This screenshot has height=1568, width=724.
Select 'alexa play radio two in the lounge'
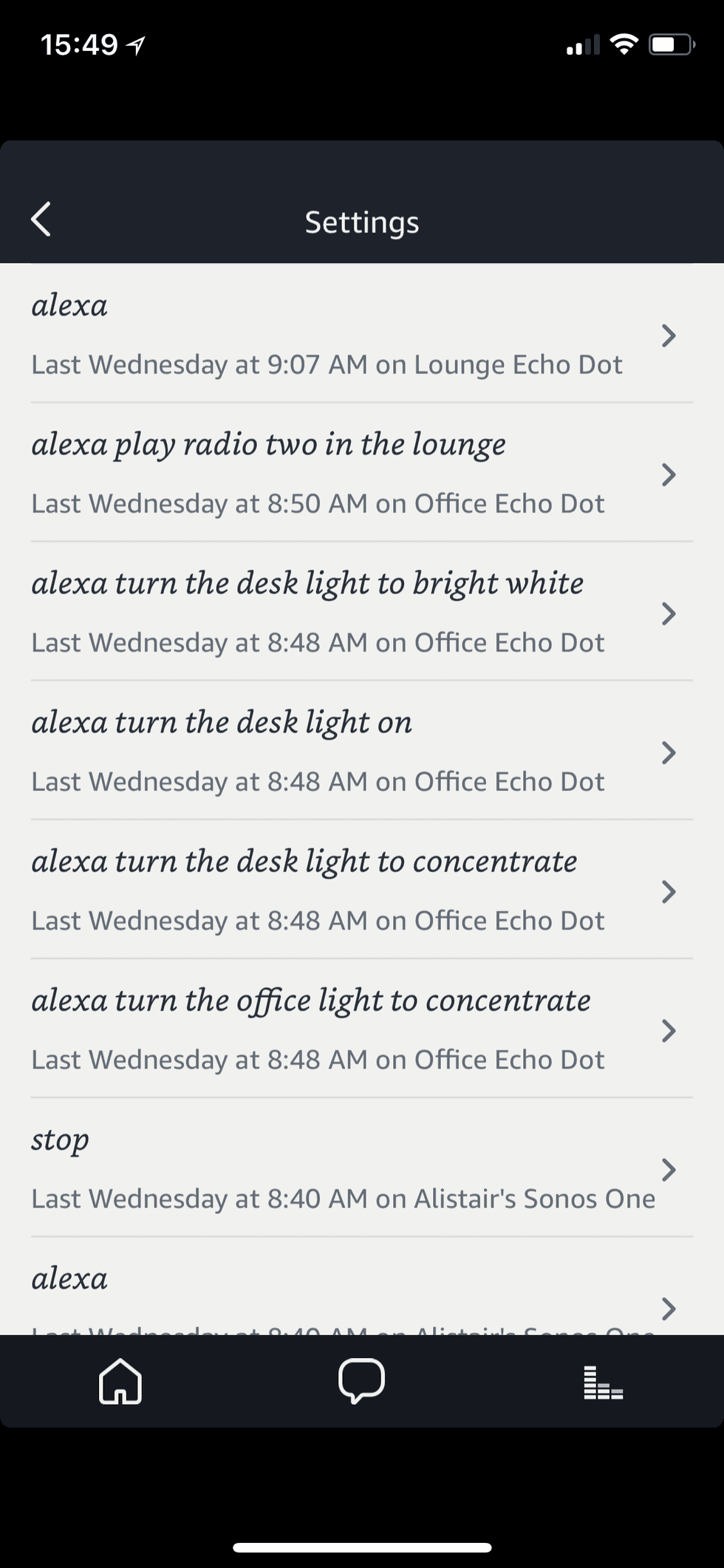(269, 445)
